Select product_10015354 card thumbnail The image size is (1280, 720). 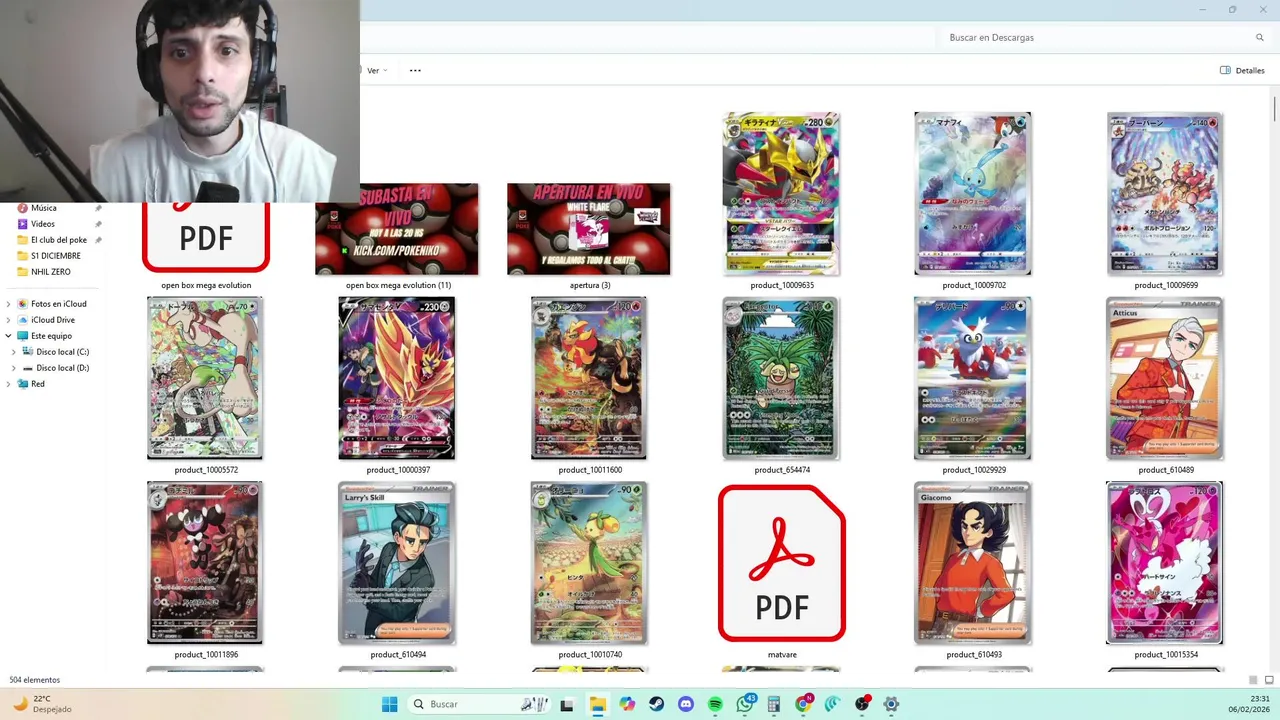1165,563
